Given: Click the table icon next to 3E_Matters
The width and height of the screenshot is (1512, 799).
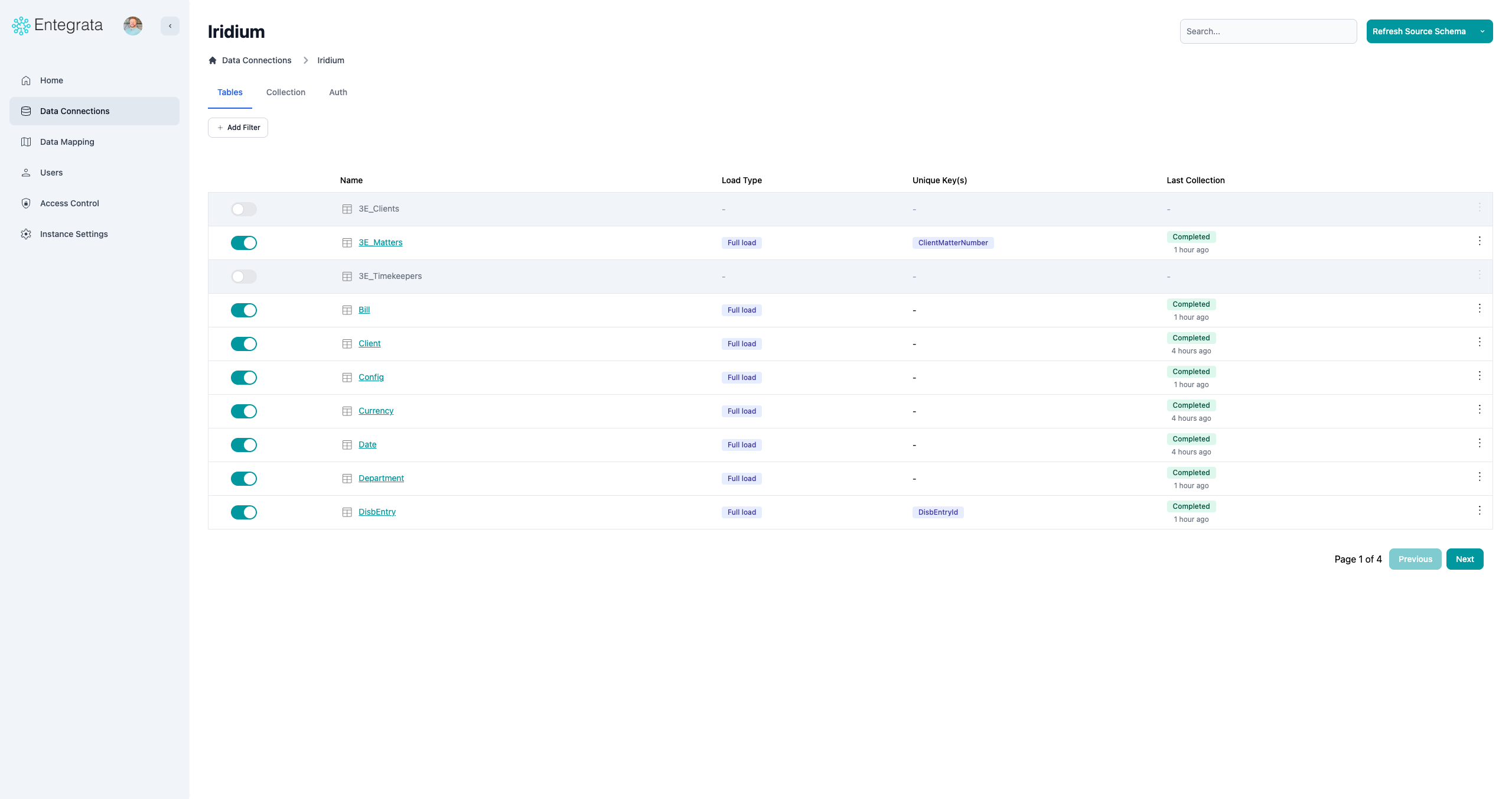Looking at the screenshot, I should tap(347, 242).
